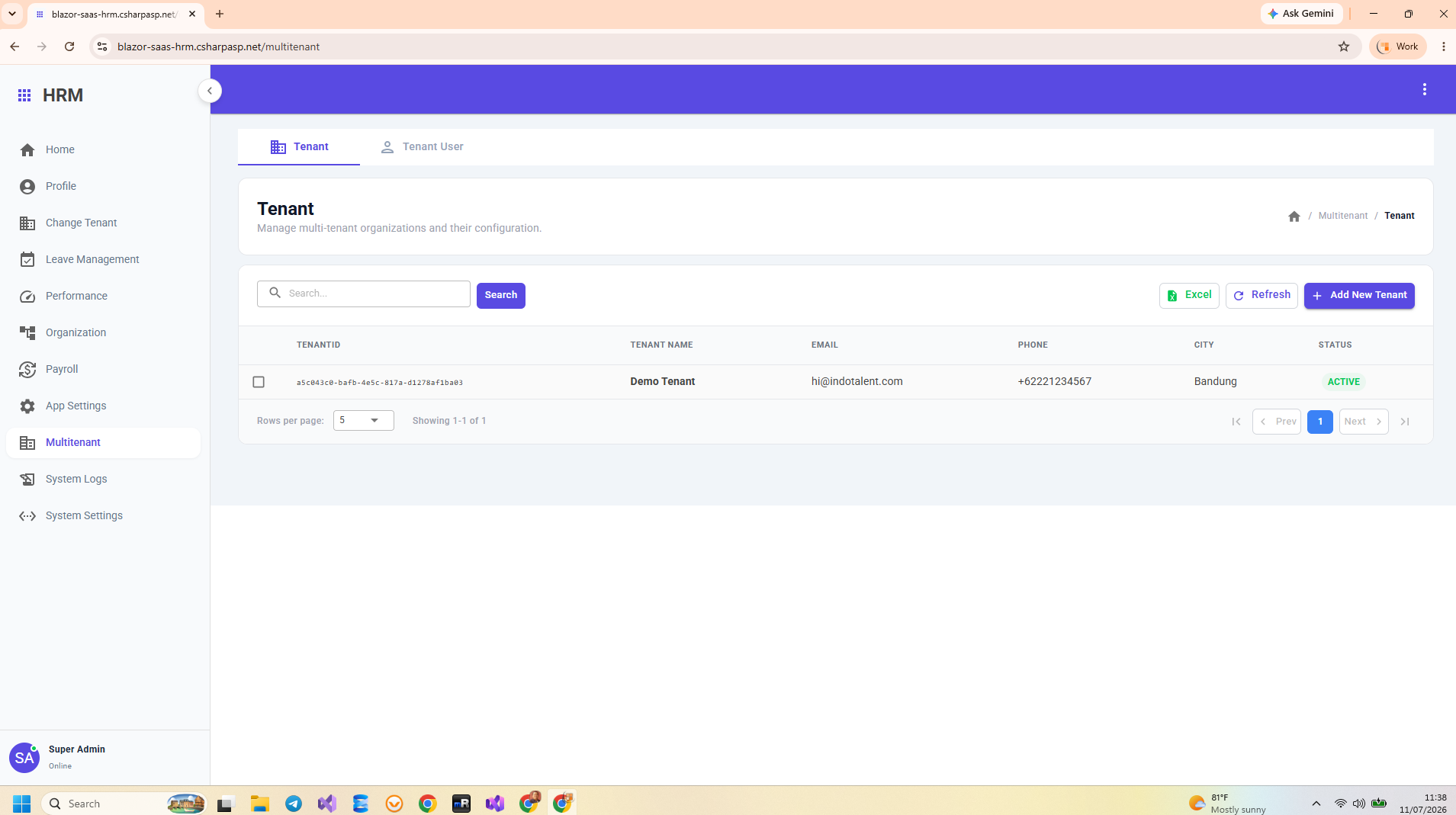The width and height of the screenshot is (1456, 815).
Task: Click the ACTIVE status badge
Action: coord(1343,382)
